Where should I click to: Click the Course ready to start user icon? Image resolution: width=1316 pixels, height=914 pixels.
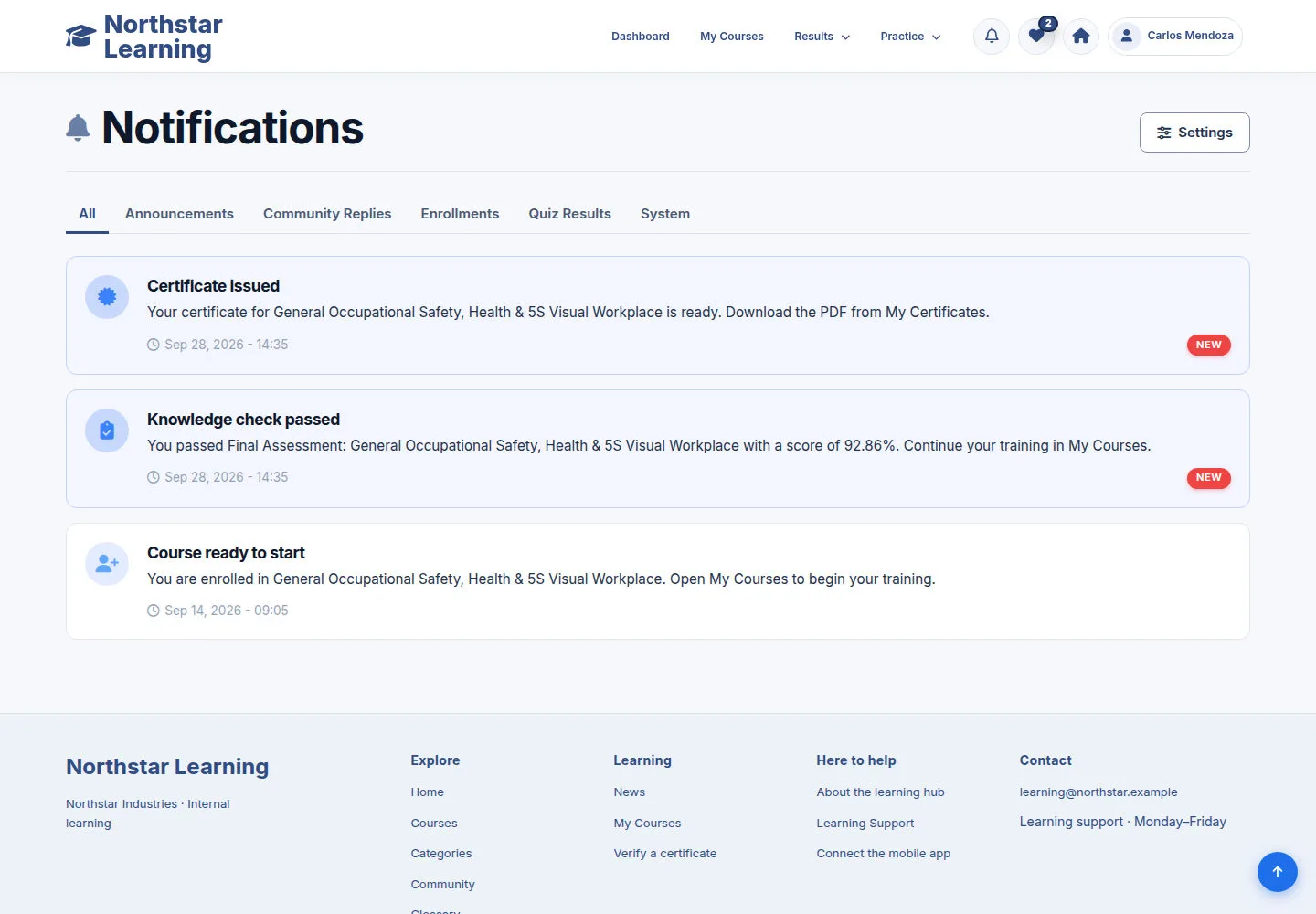click(x=107, y=564)
